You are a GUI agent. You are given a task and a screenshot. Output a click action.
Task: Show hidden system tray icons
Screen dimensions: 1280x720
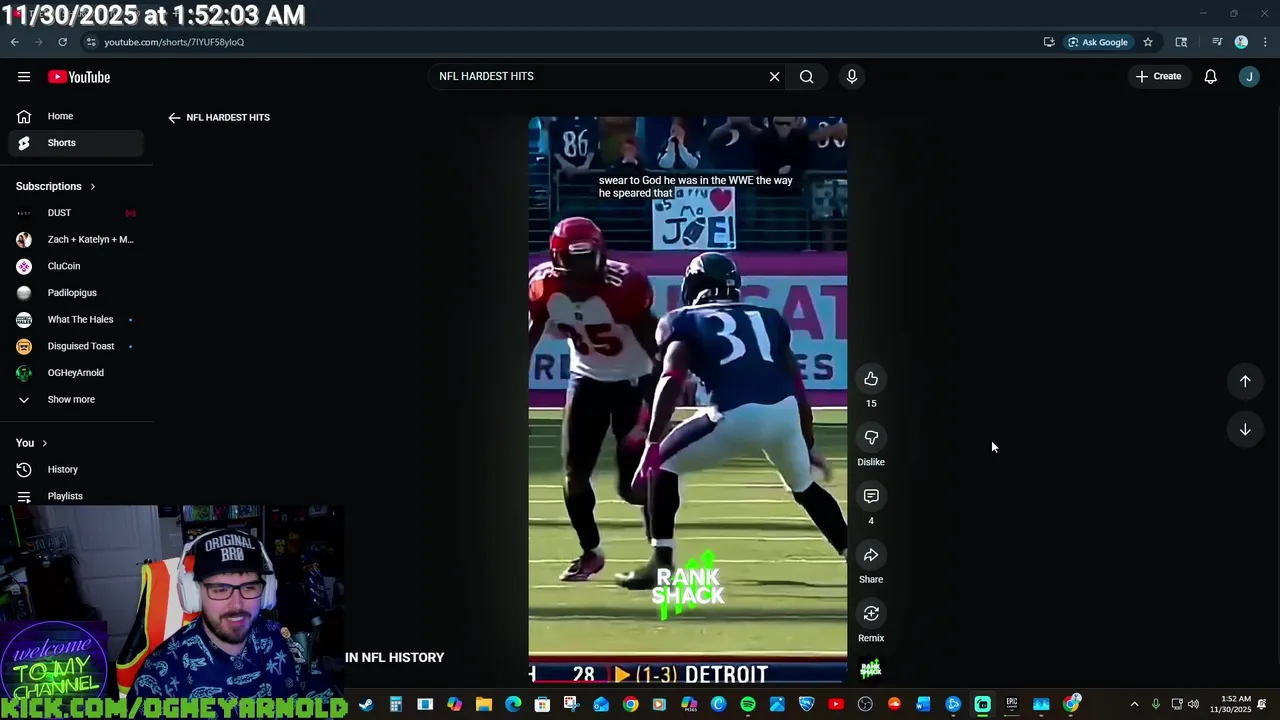click(1134, 705)
